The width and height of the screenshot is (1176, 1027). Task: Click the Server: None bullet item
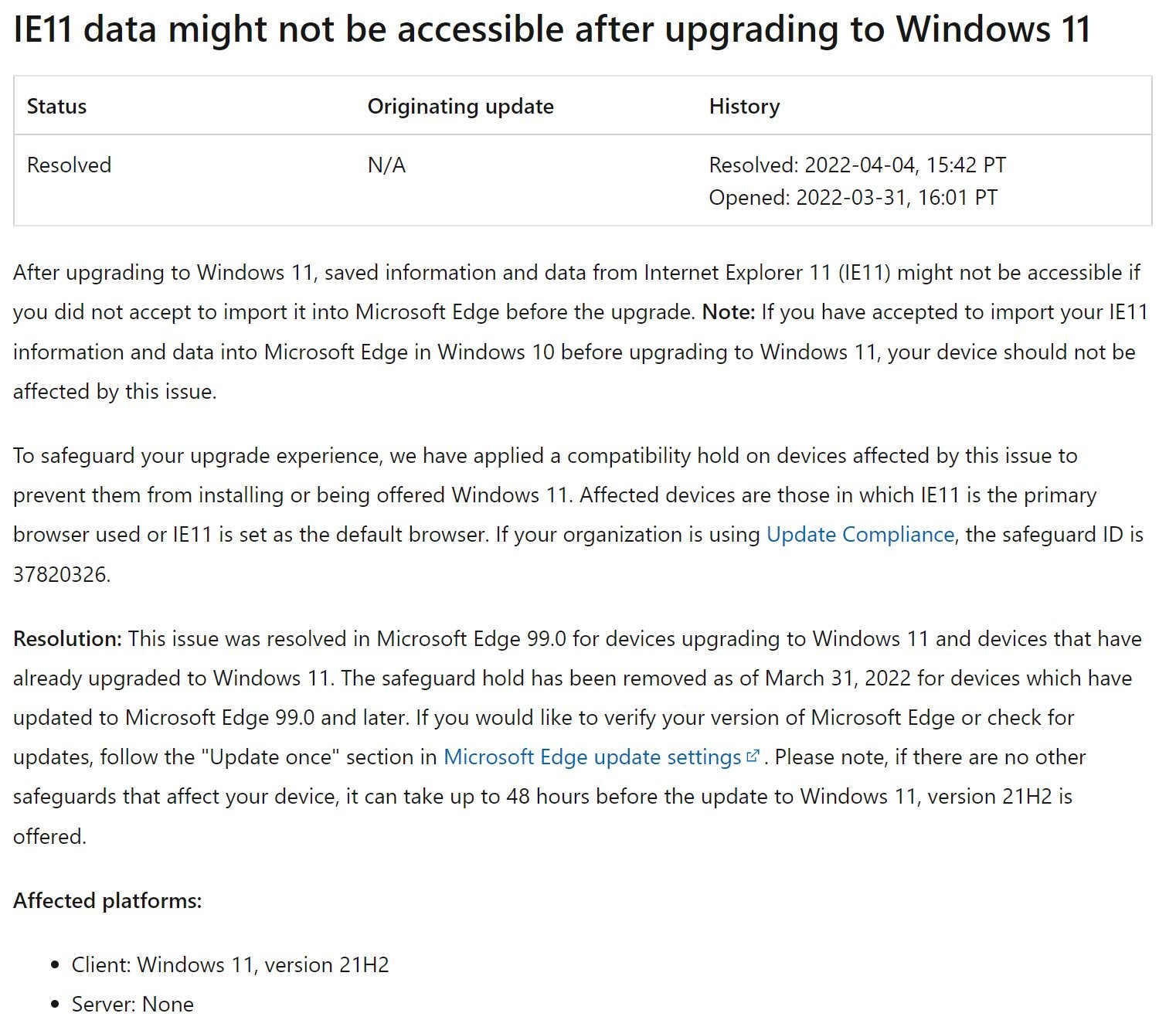[x=133, y=1005]
